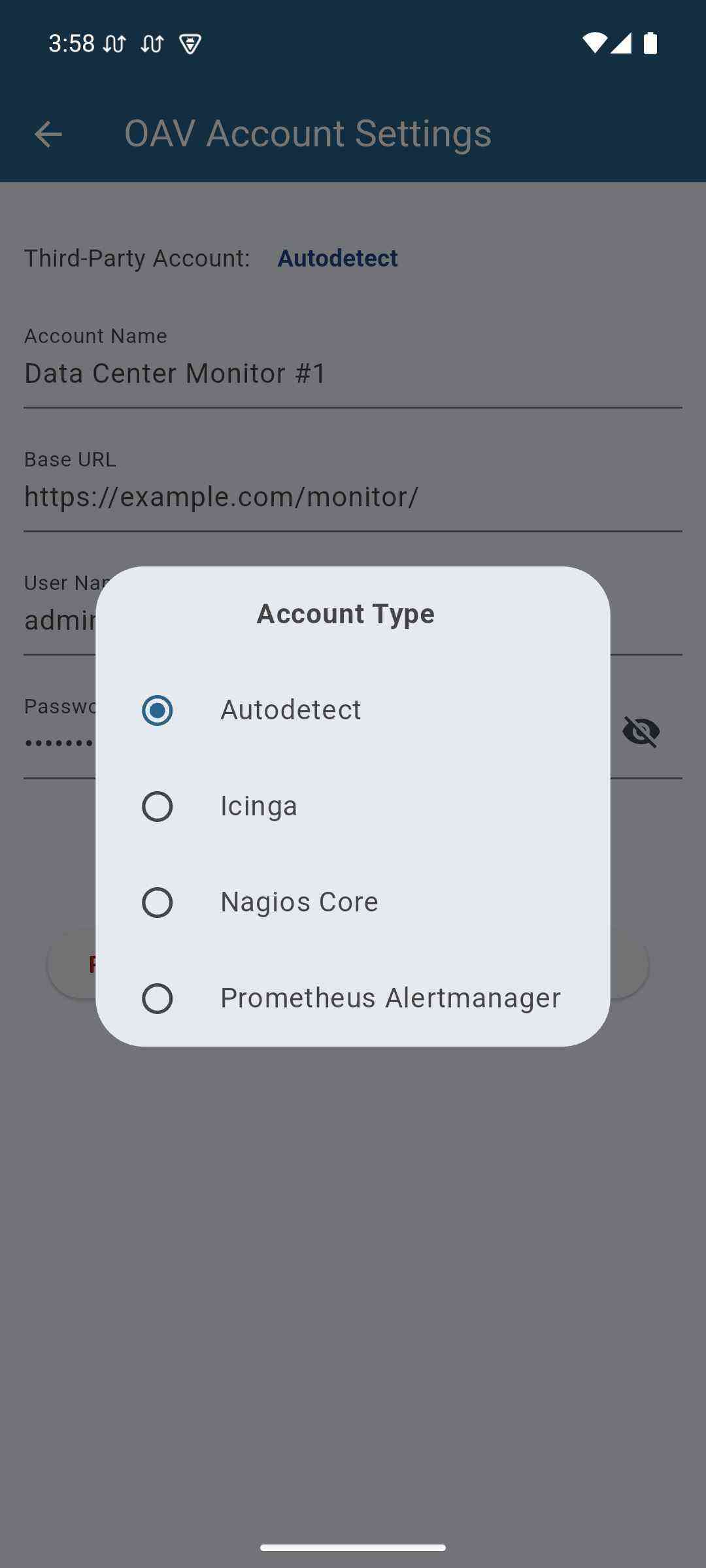
Task: Tap the cellular signal icon
Action: (x=621, y=43)
